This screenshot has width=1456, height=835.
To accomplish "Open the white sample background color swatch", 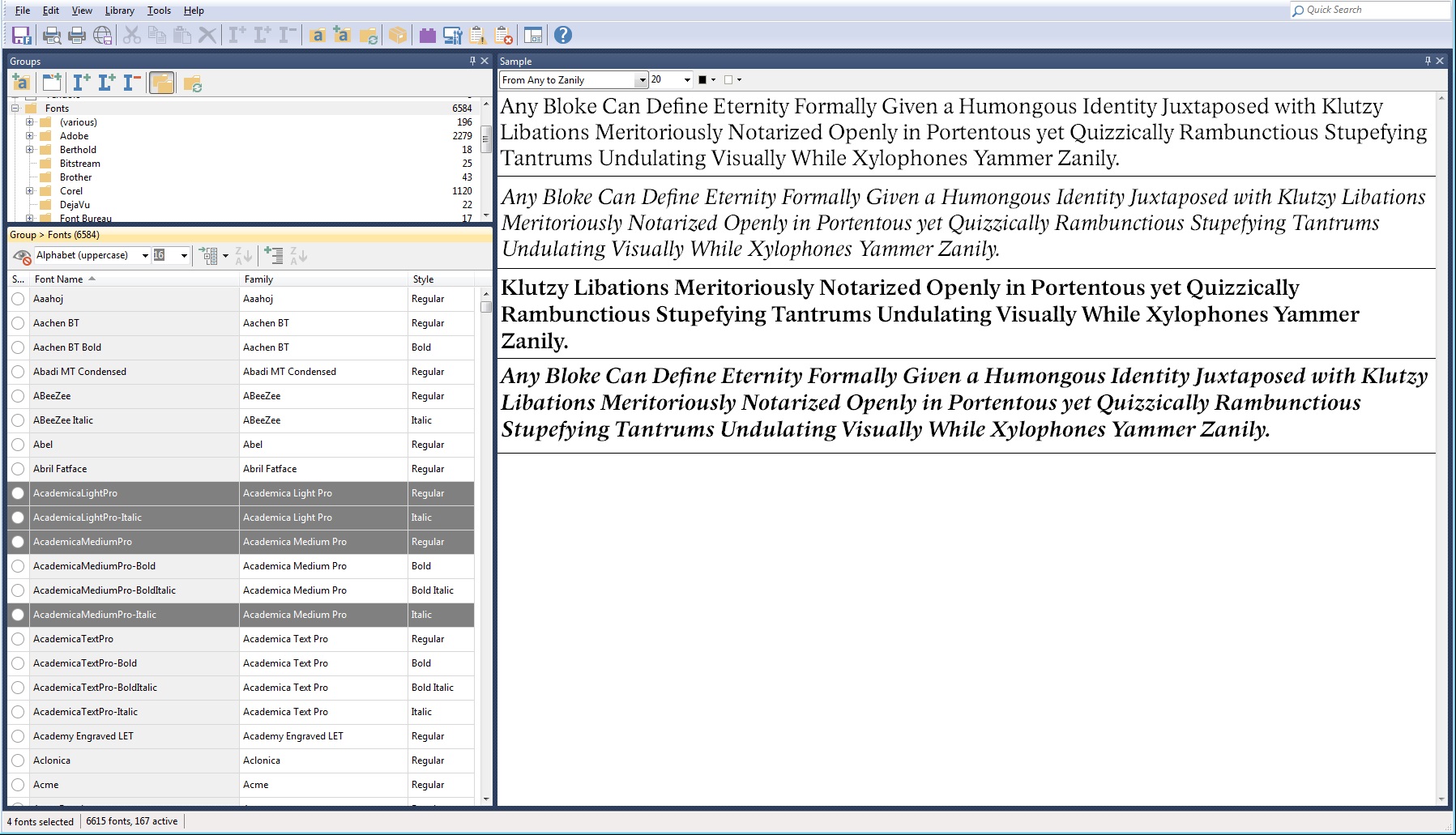I will pos(728,80).
